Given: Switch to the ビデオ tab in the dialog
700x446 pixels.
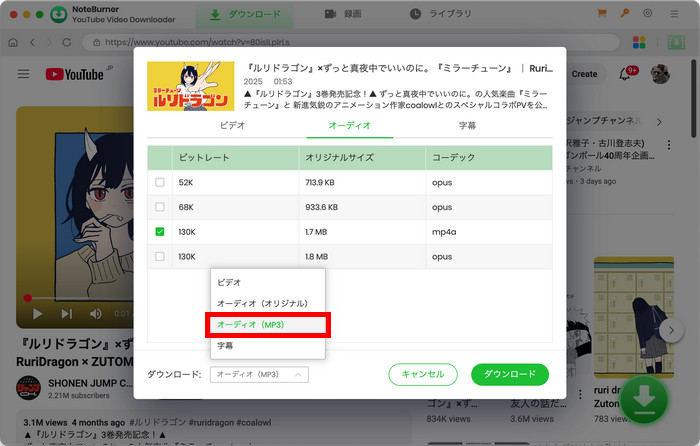Looking at the screenshot, I should tap(233, 125).
